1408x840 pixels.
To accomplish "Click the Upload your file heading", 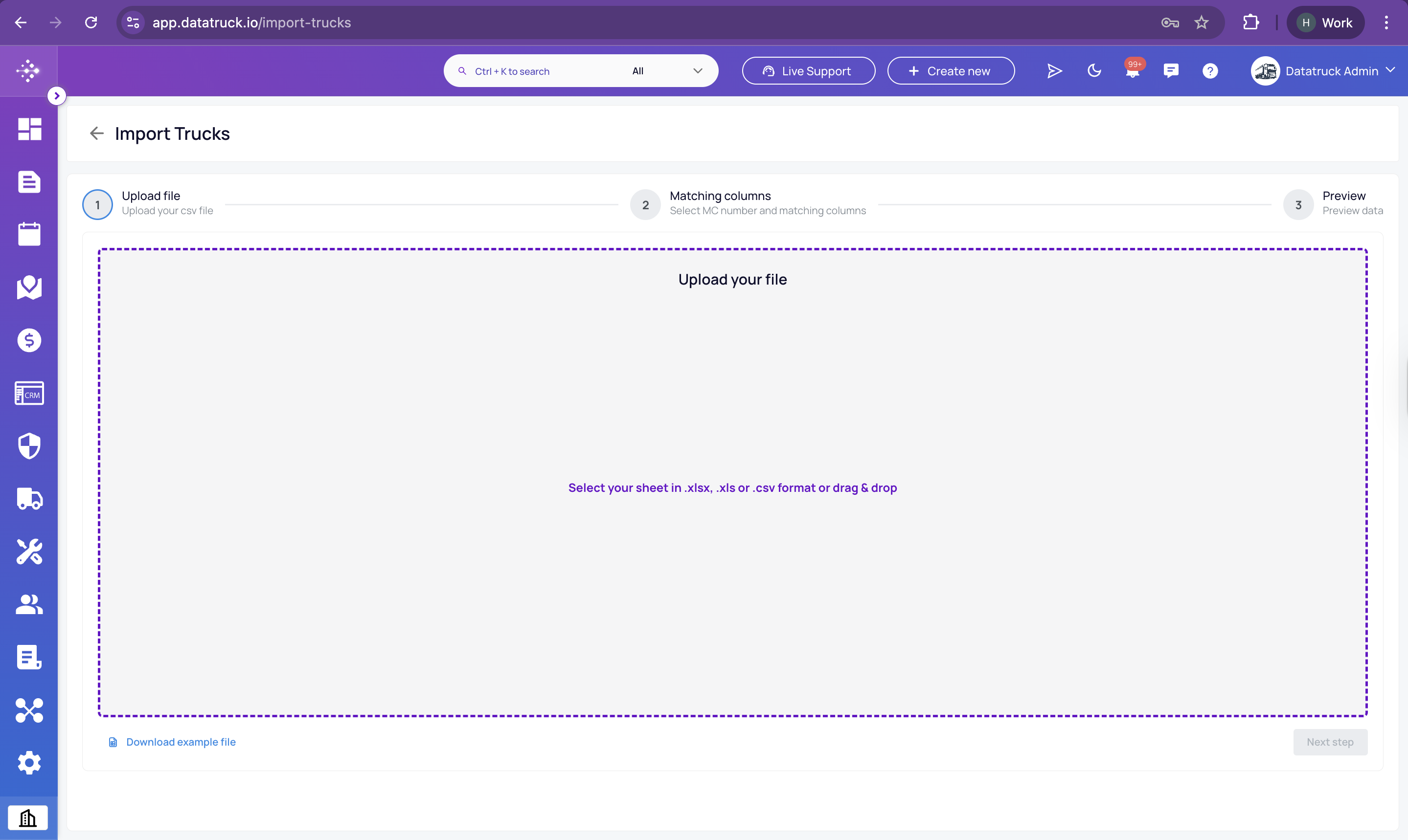I will pyautogui.click(x=732, y=280).
